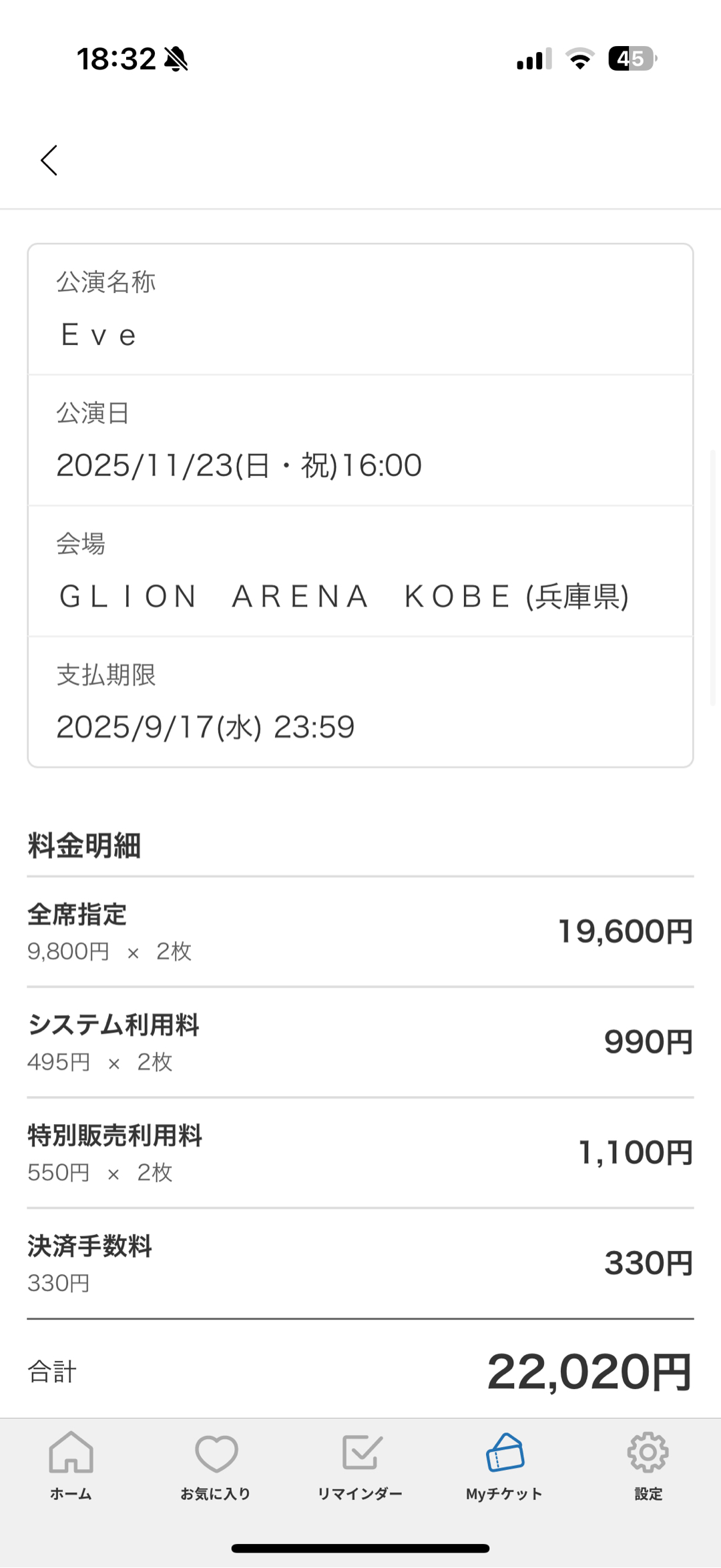Screen dimensions: 721x1568
Task: Tap the 2025/11/23 performance date row
Action: 360,441
